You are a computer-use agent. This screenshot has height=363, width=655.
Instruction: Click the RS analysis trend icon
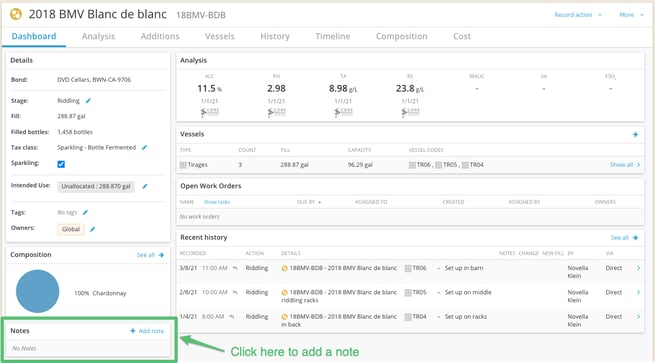(x=410, y=112)
